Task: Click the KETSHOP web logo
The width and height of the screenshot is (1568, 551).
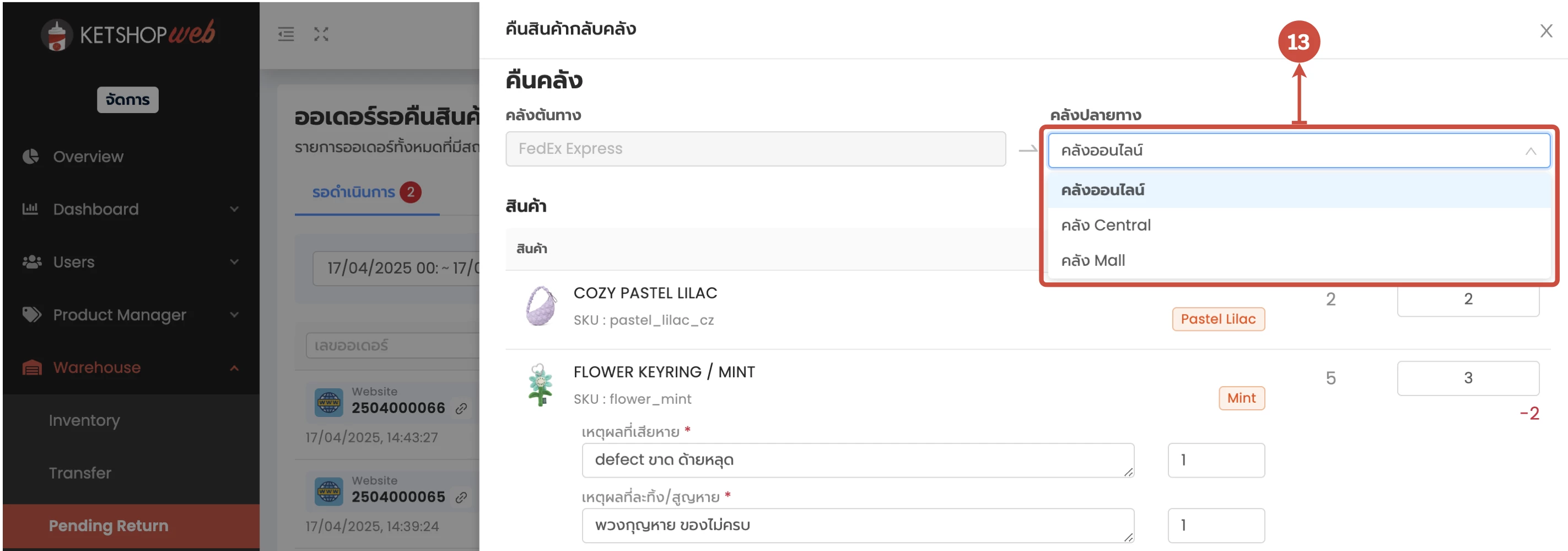Action: pos(128,34)
